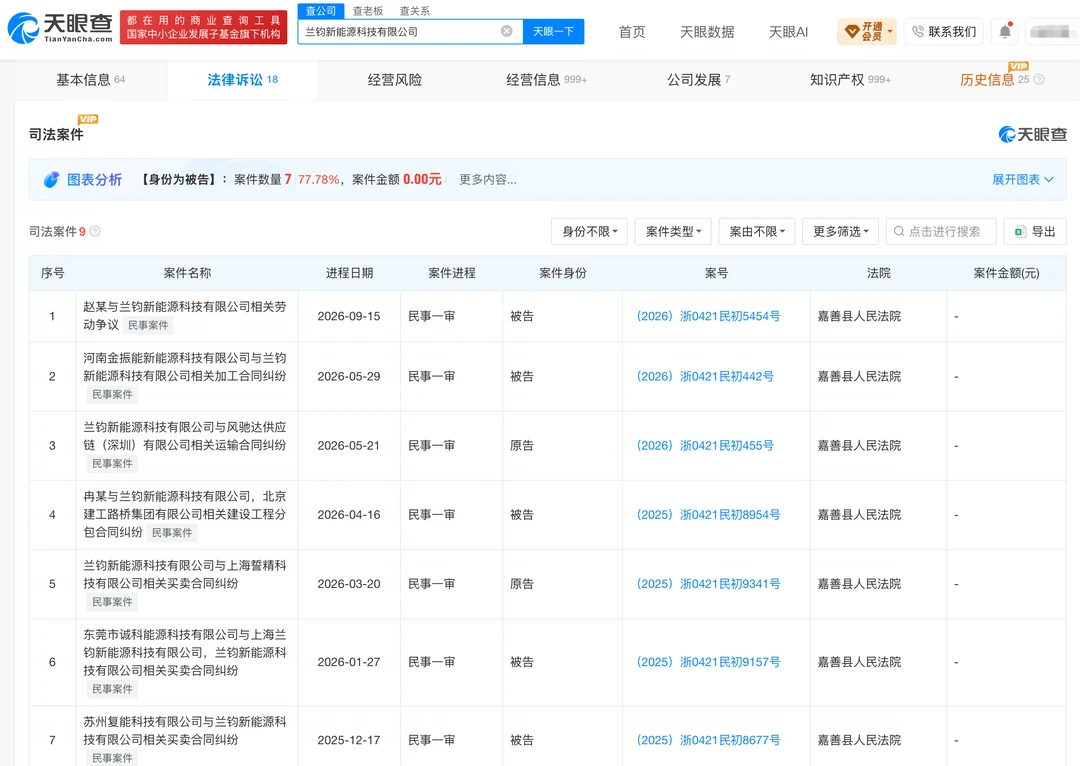The width and height of the screenshot is (1080, 766).
Task: Open the 案由不限 dropdown filter
Action: point(756,231)
